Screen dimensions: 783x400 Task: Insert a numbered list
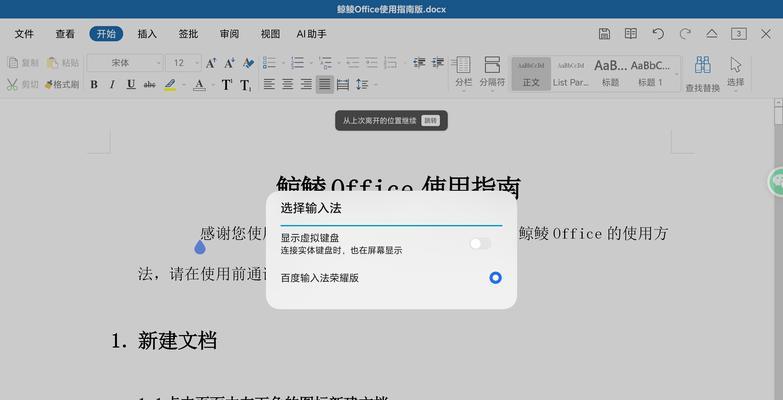[x=298, y=62]
